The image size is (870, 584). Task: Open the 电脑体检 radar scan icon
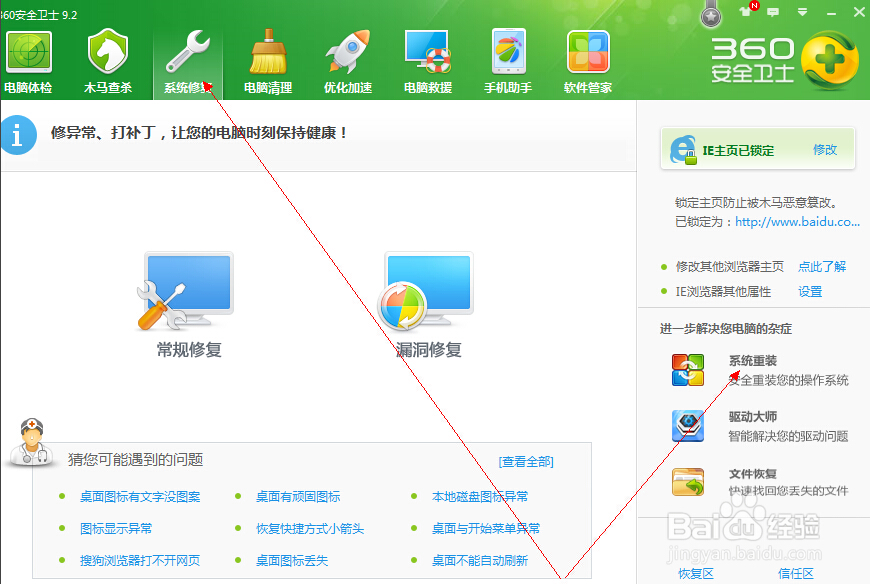point(28,53)
